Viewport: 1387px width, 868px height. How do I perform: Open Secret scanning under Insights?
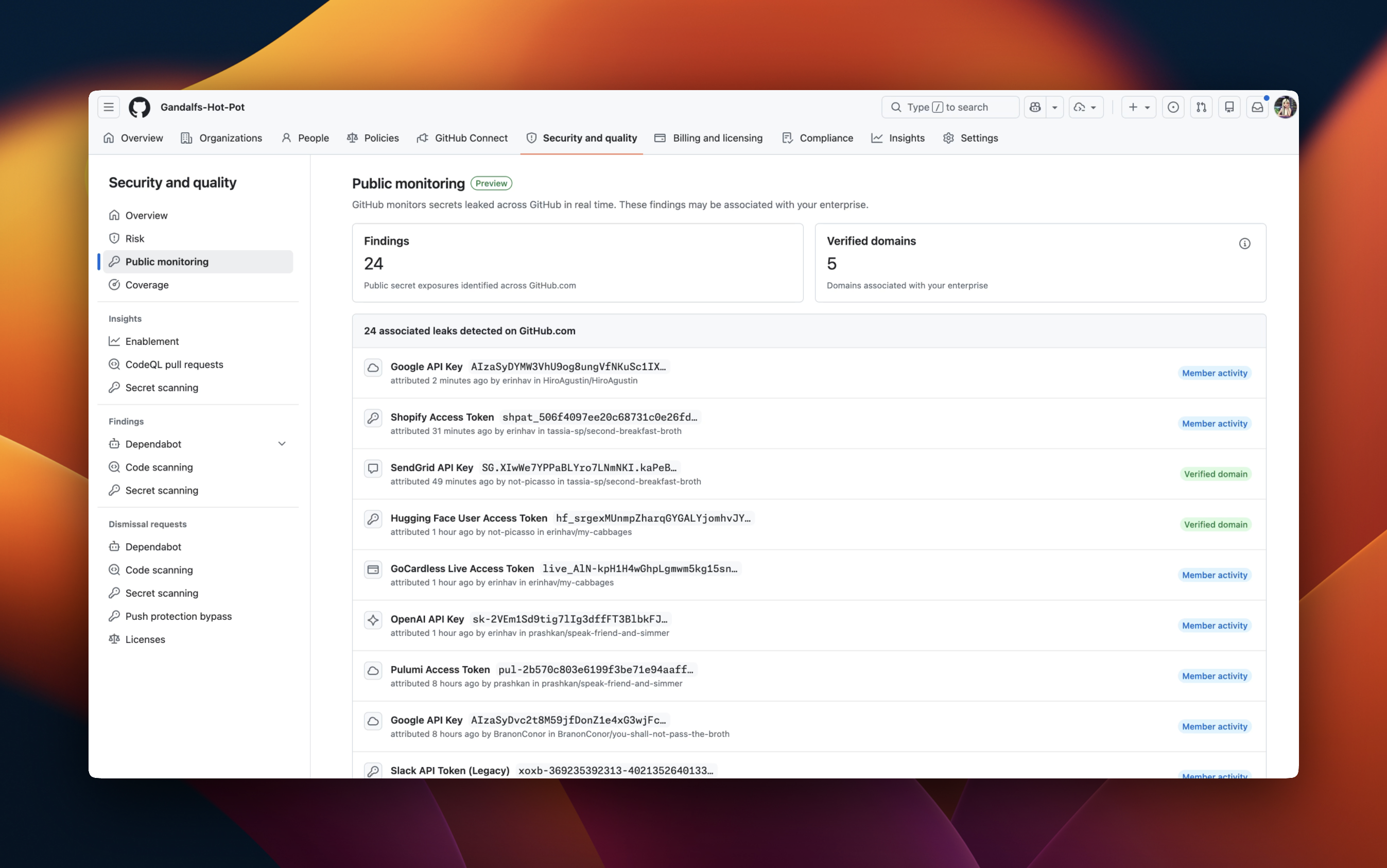click(198, 388)
